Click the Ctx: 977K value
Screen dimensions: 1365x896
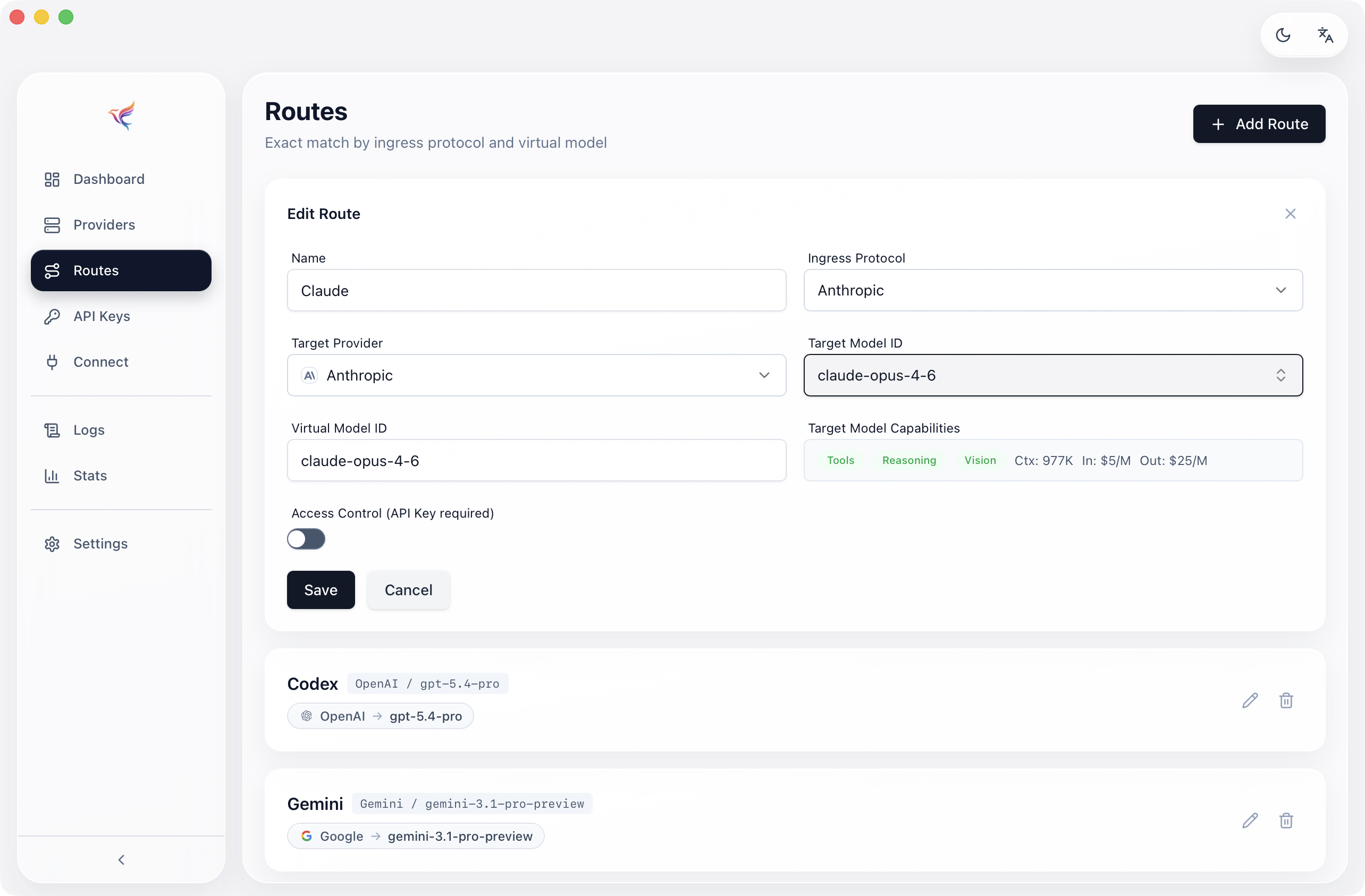pyautogui.click(x=1043, y=460)
